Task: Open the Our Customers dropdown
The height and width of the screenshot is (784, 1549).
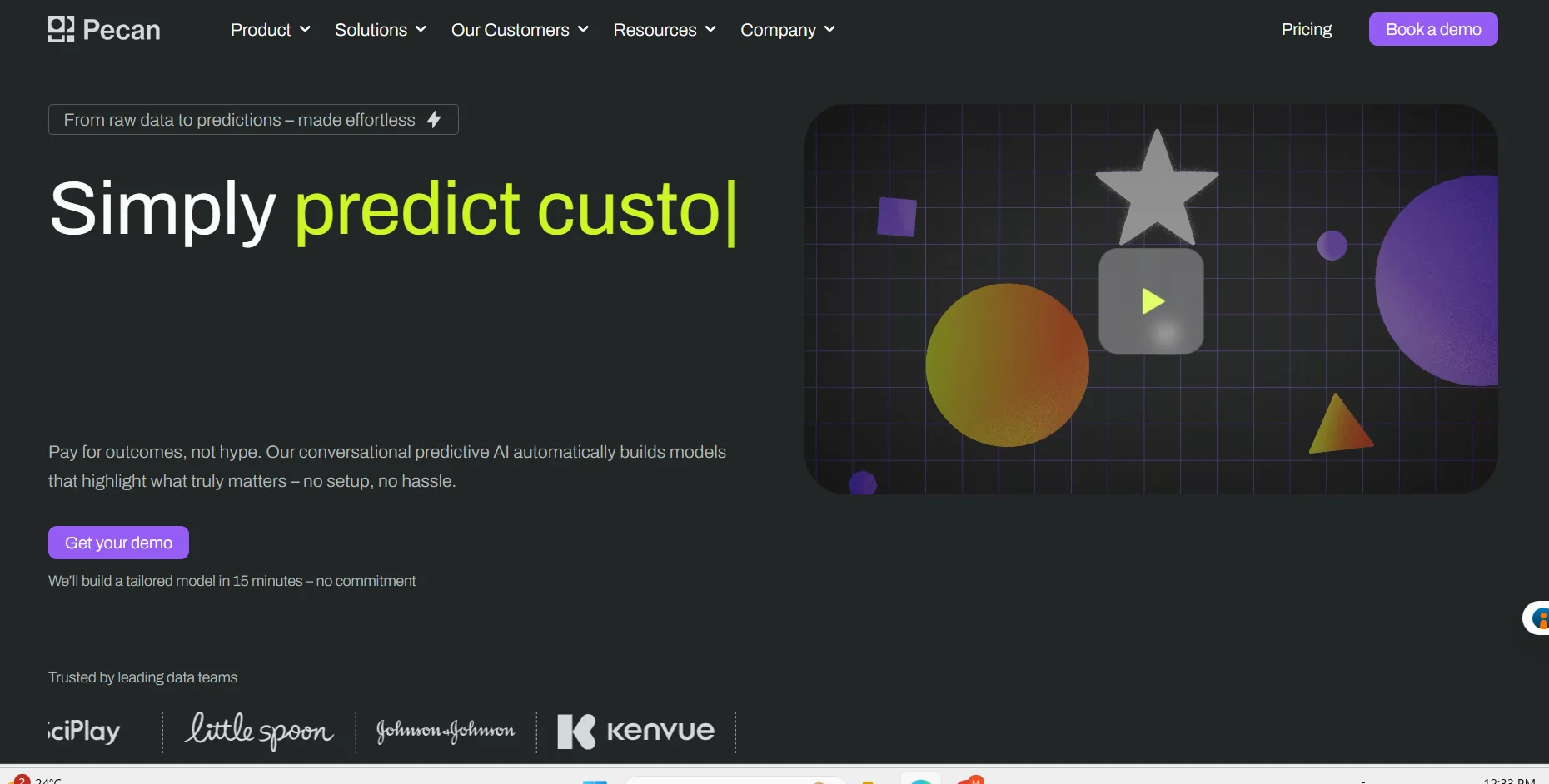Action: coord(519,30)
